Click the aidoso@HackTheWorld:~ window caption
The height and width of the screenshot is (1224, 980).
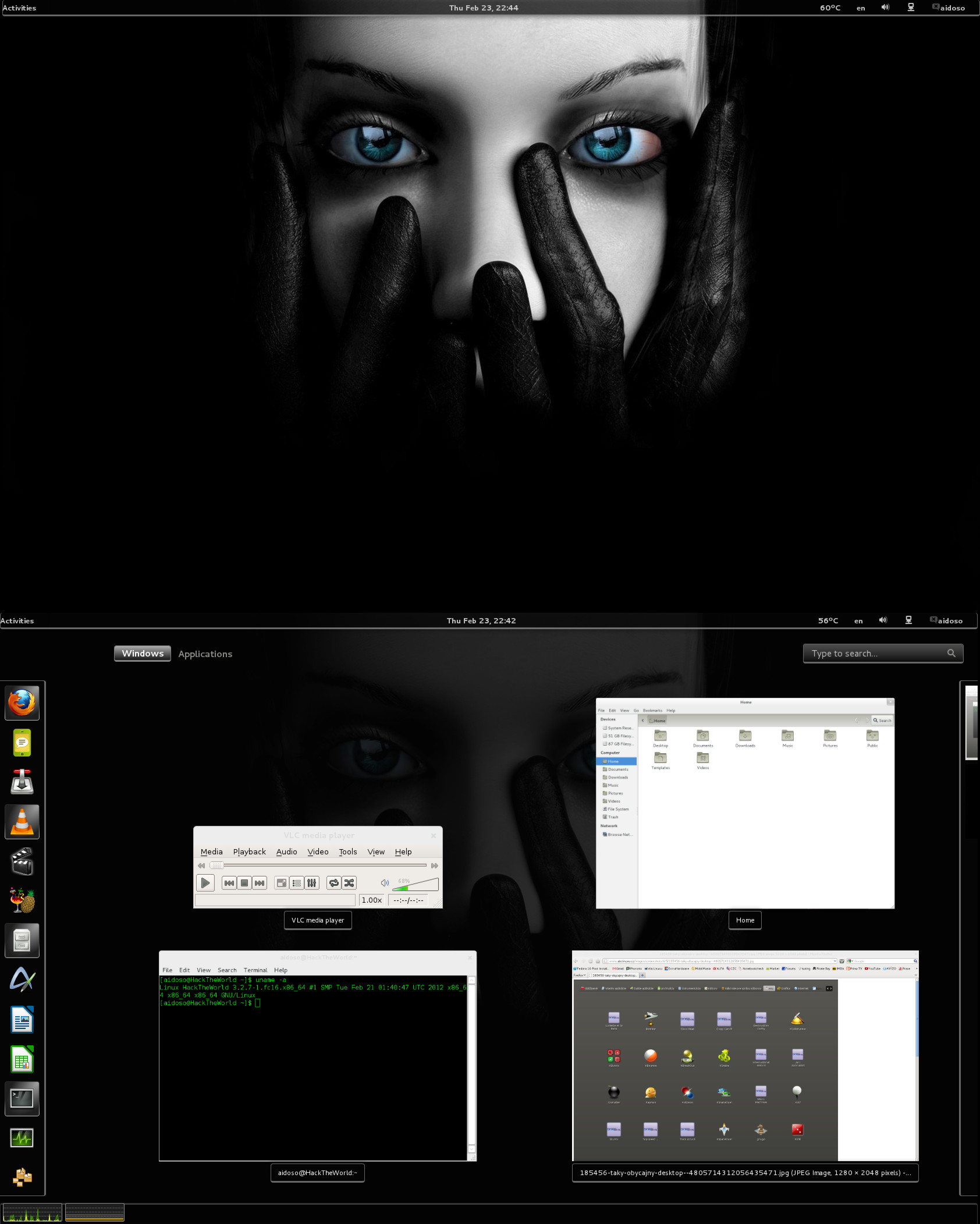tap(318, 1173)
